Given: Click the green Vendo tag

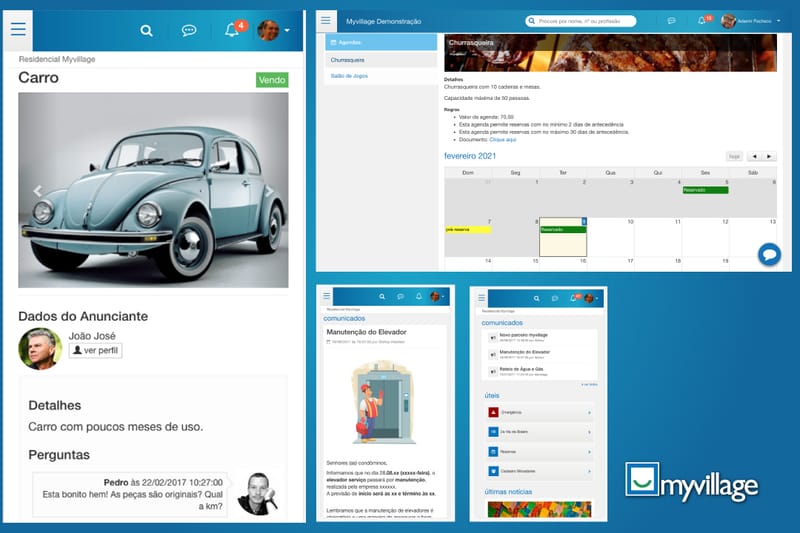Looking at the screenshot, I should pyautogui.click(x=272, y=80).
